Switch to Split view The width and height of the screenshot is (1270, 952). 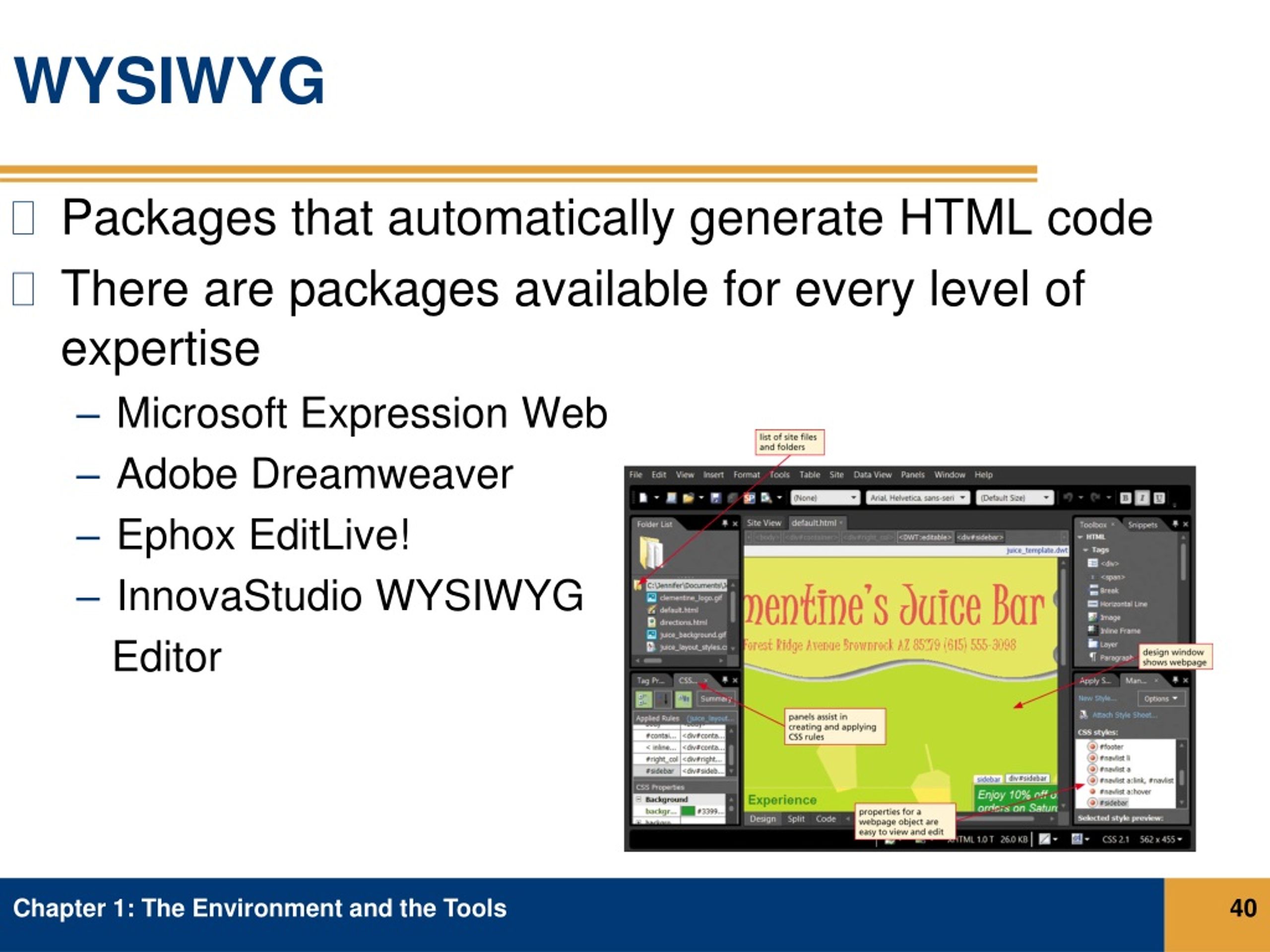coord(796,819)
